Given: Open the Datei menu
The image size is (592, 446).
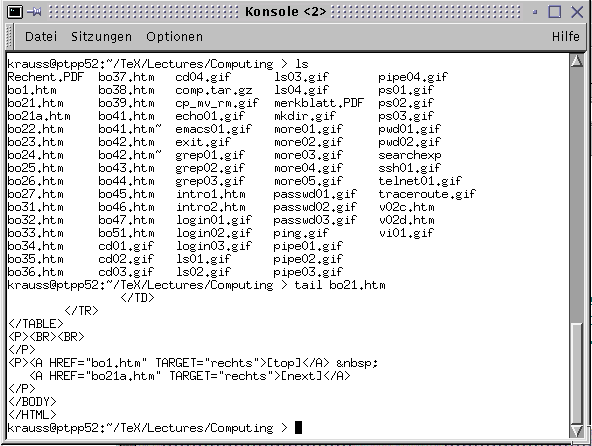Looking at the screenshot, I should coord(41,37).
